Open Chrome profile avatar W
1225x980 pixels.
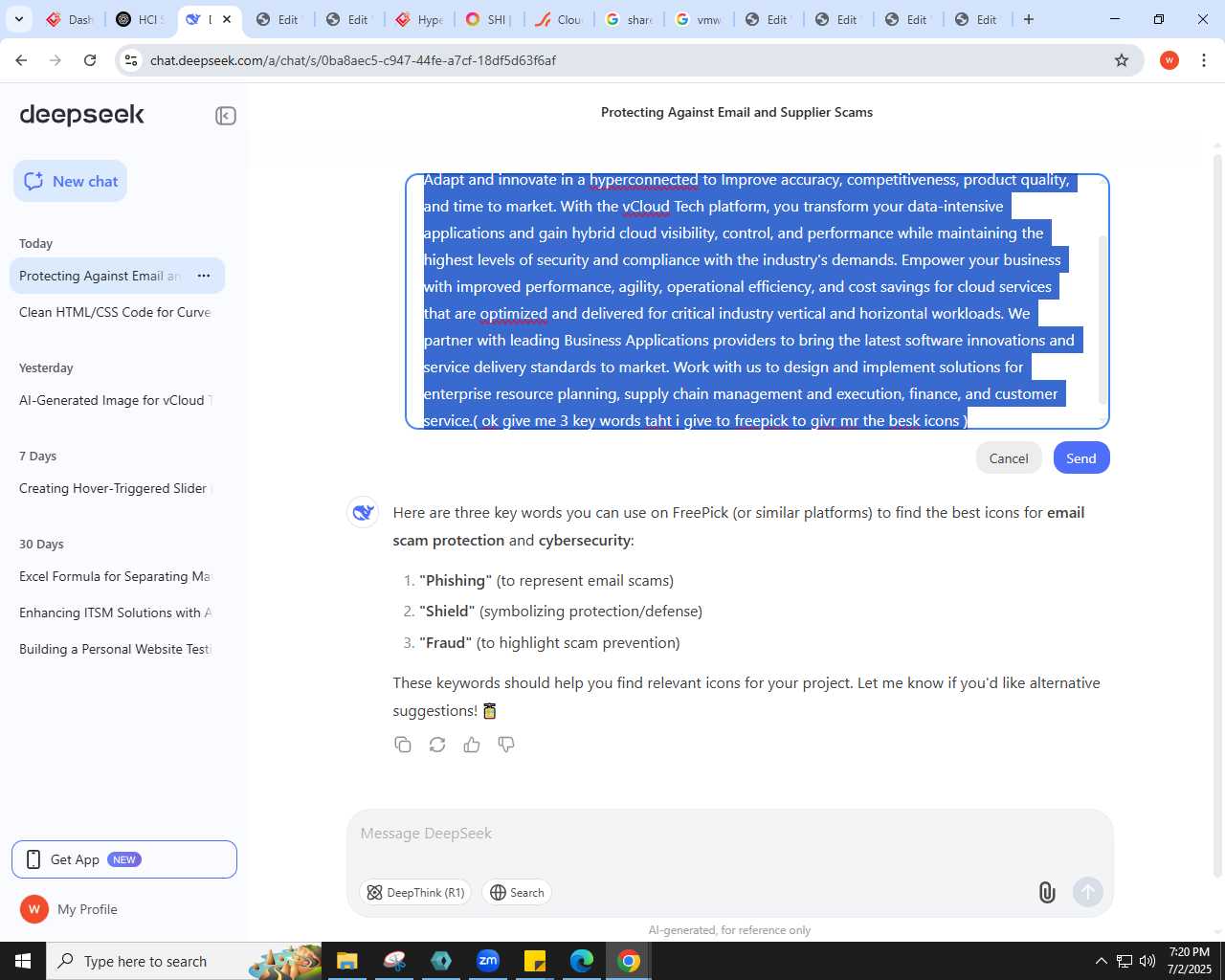(1169, 60)
